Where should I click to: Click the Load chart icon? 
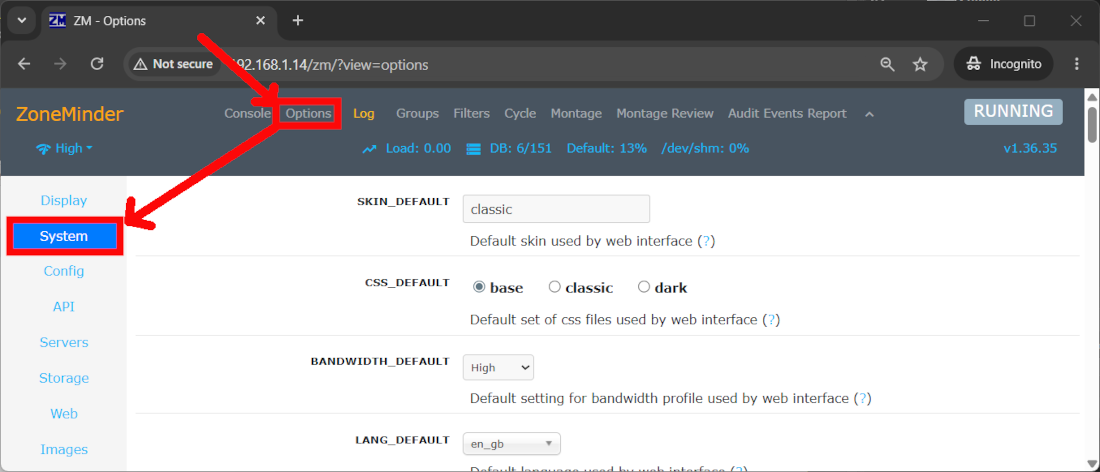370,149
